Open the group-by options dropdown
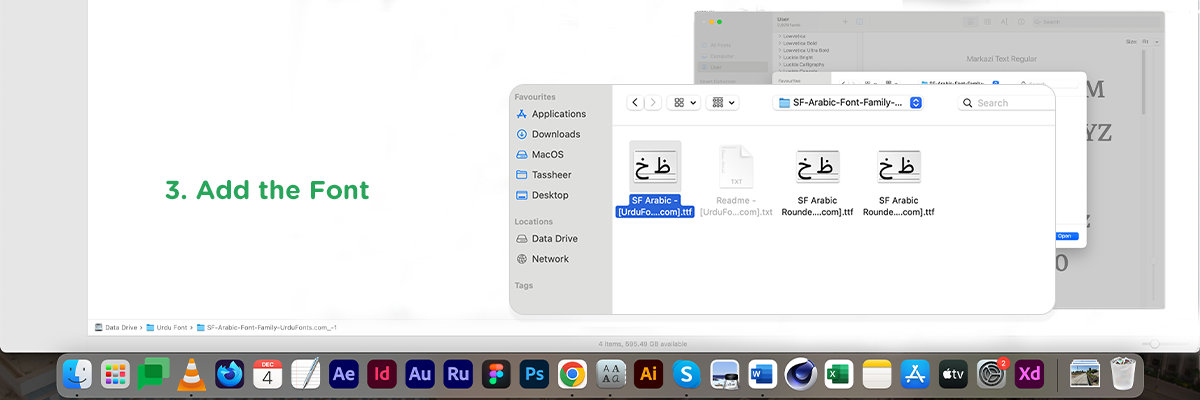The height and width of the screenshot is (400, 1200). (722, 102)
